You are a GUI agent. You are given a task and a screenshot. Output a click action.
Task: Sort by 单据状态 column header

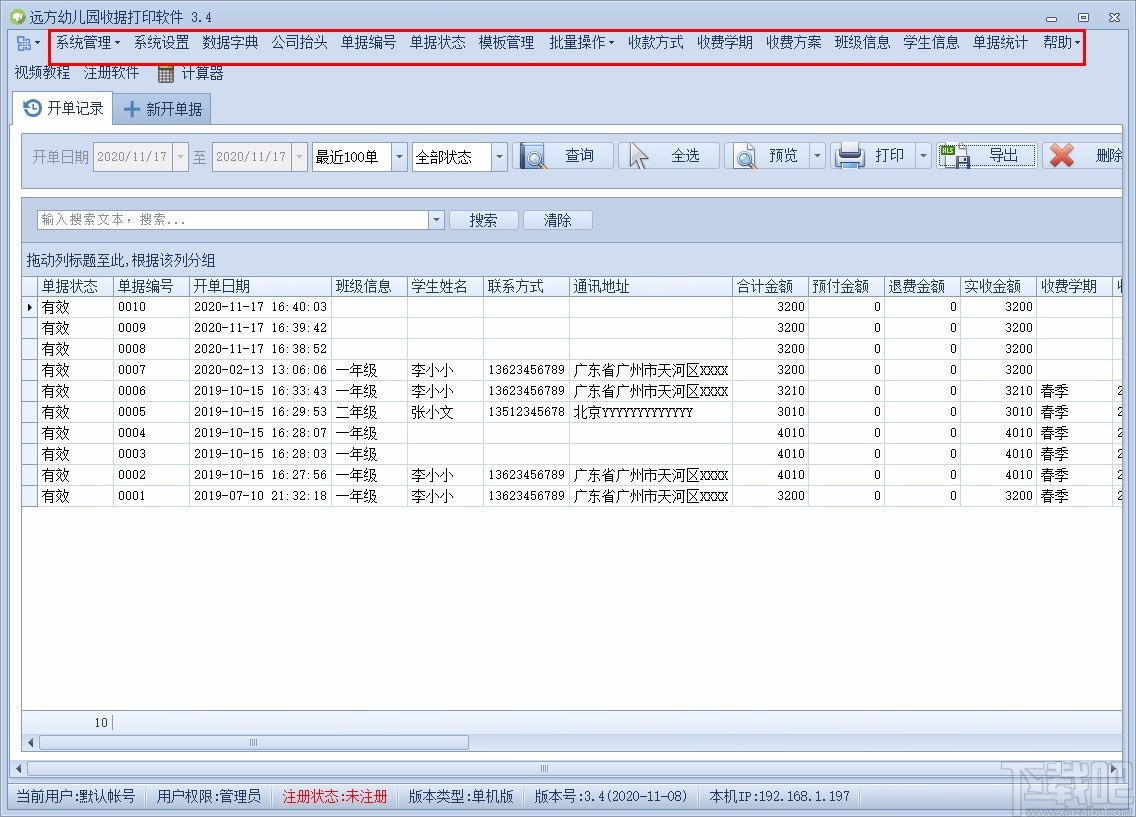[75, 286]
